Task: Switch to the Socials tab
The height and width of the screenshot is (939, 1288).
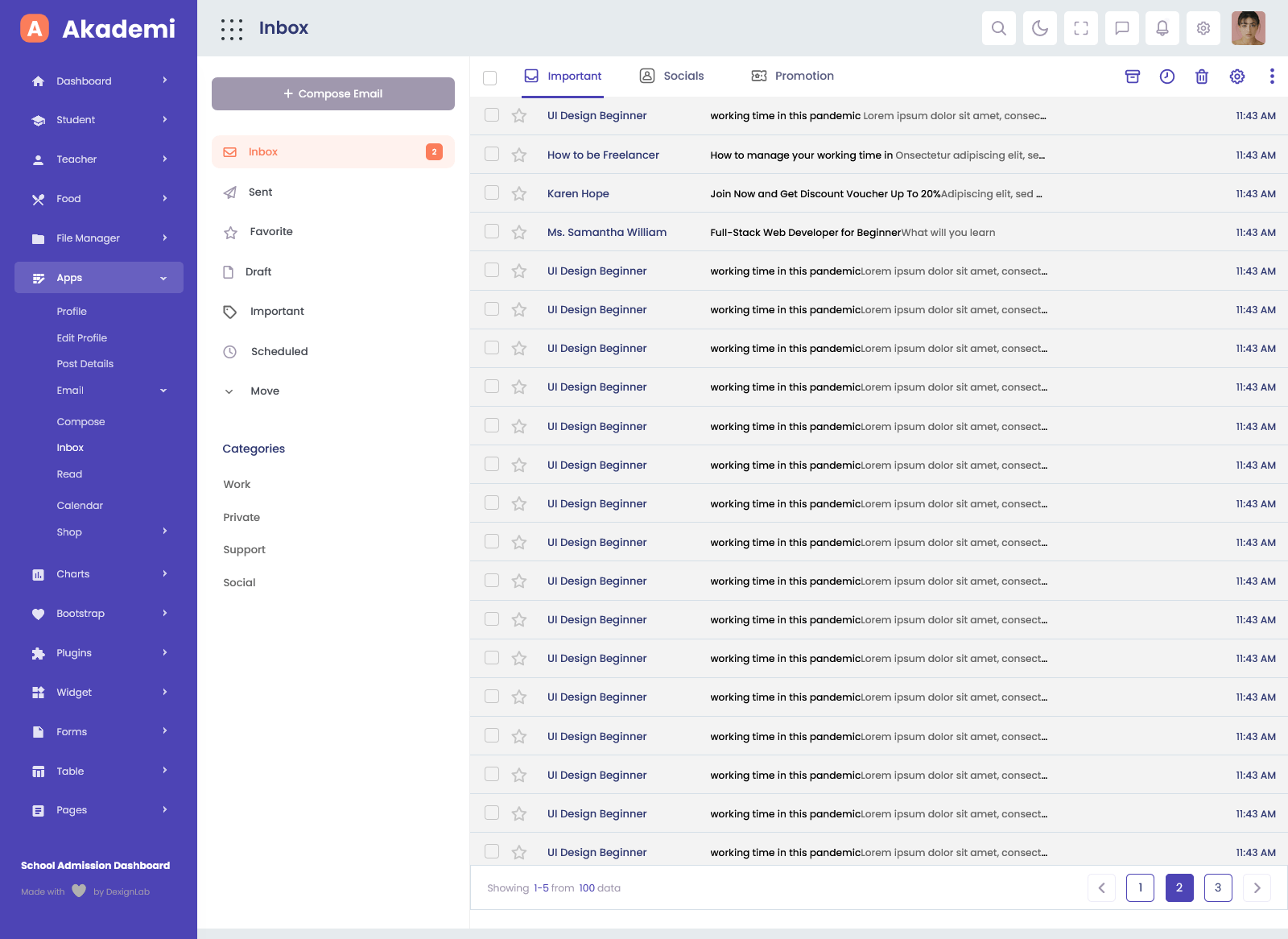Action: tap(671, 77)
